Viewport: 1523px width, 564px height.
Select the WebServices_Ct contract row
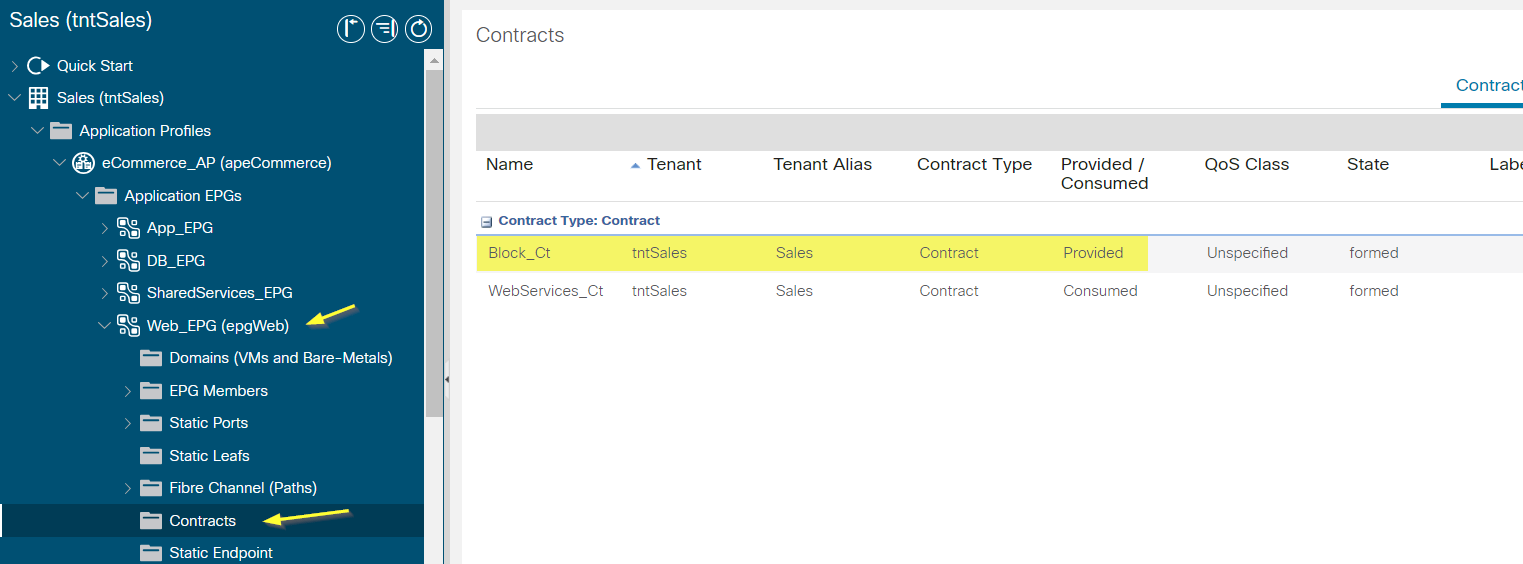(x=999, y=291)
